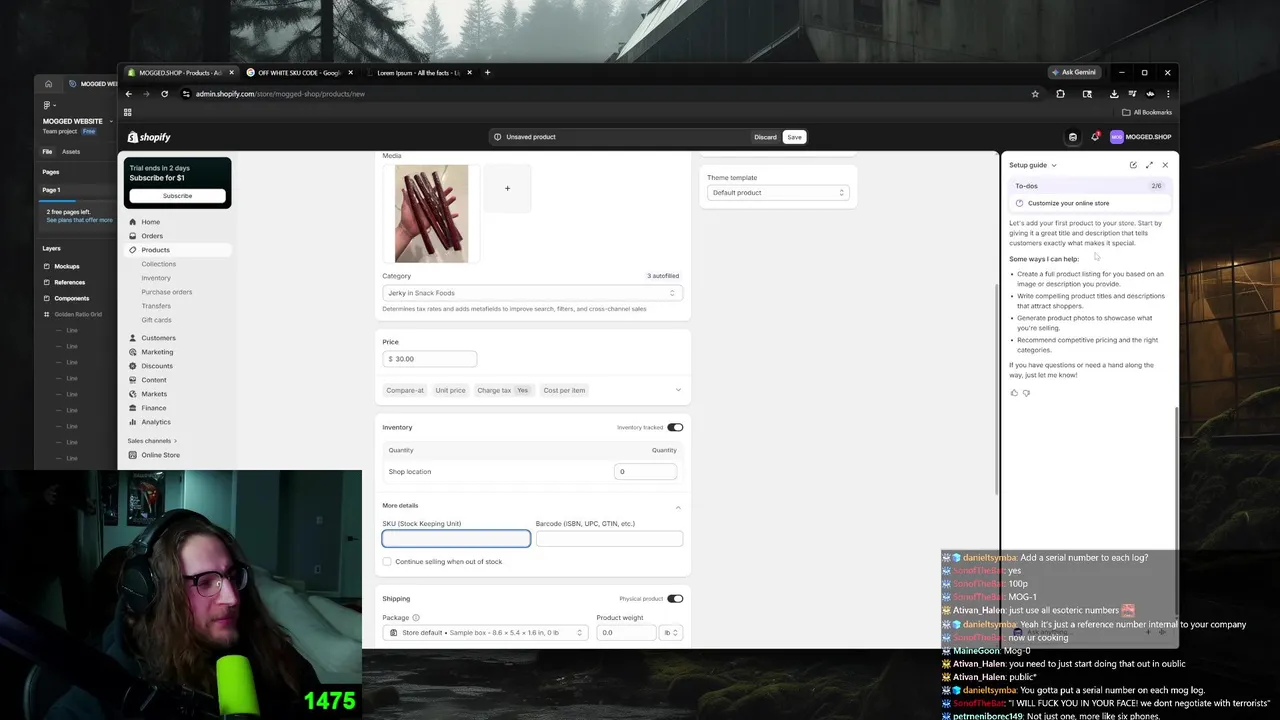Check Continue selling when out of stock
Viewport: 1280px width, 720px height.
[387, 562]
